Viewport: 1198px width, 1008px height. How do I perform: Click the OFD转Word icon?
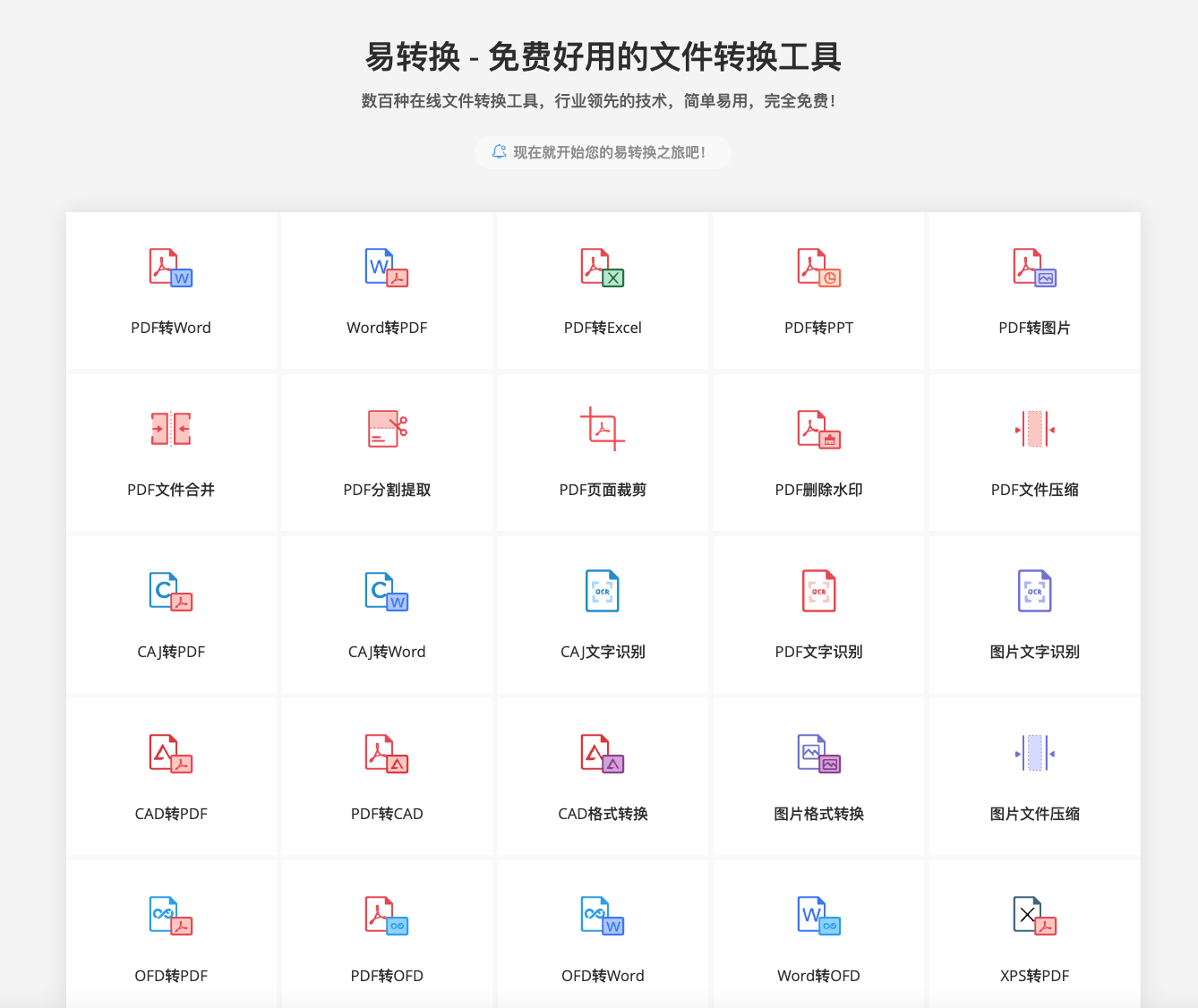[x=603, y=916]
